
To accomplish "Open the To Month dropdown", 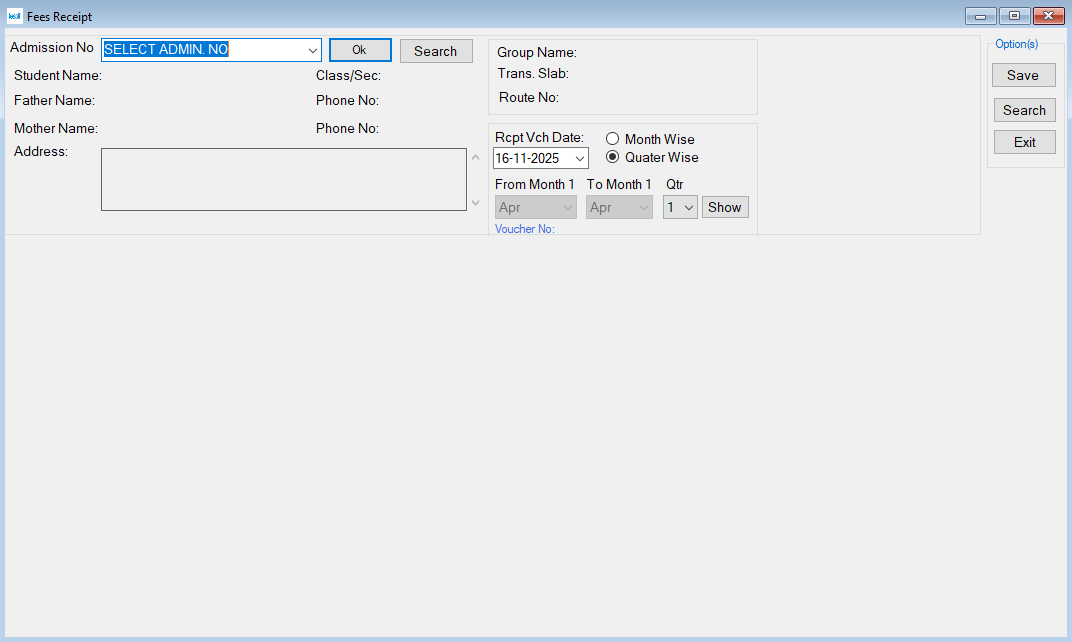I will [644, 208].
